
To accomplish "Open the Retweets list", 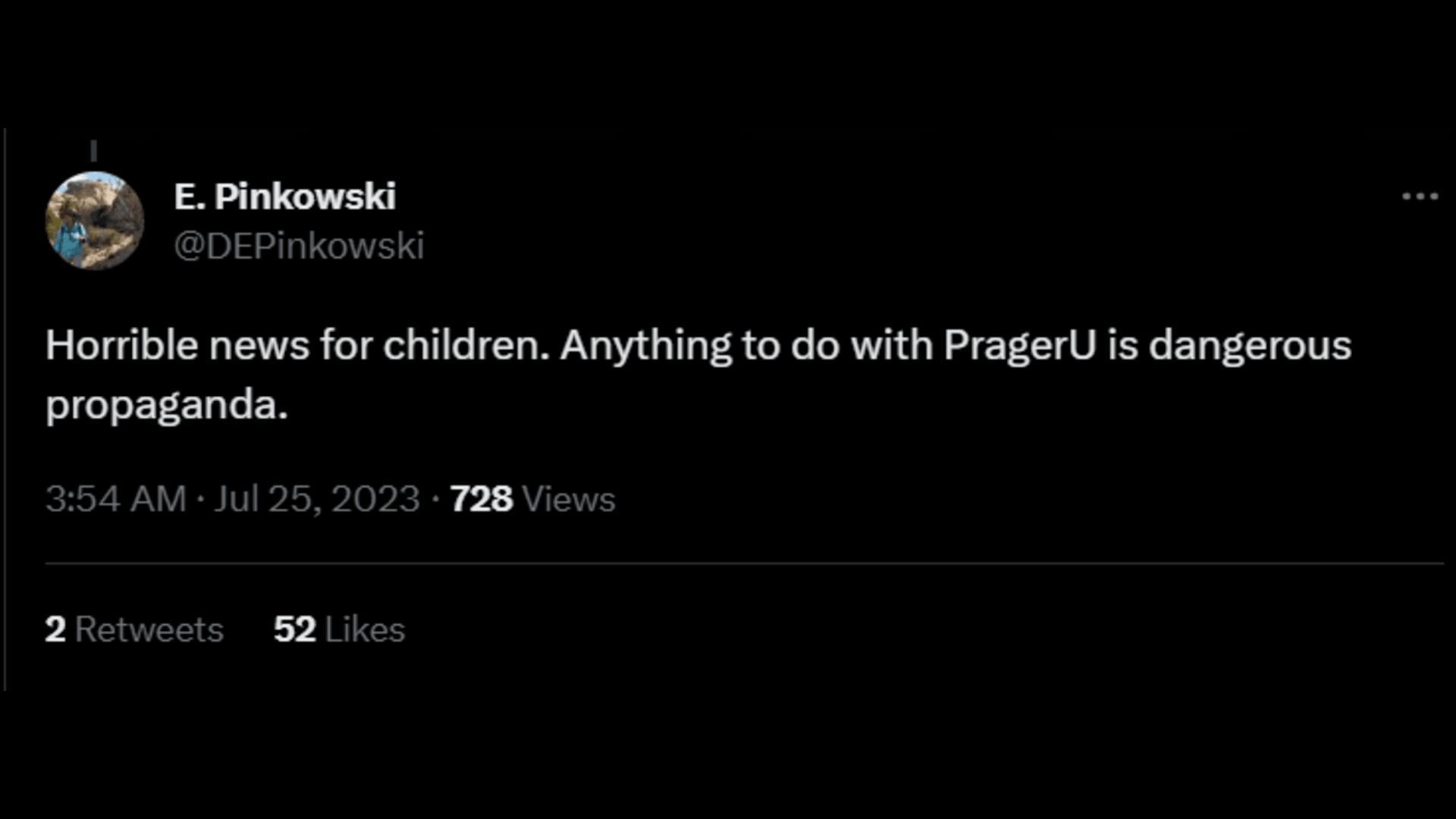I will coord(149,629).
